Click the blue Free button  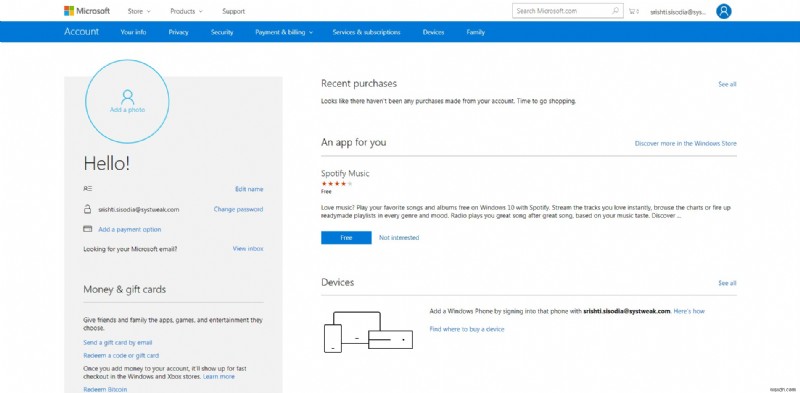[346, 238]
